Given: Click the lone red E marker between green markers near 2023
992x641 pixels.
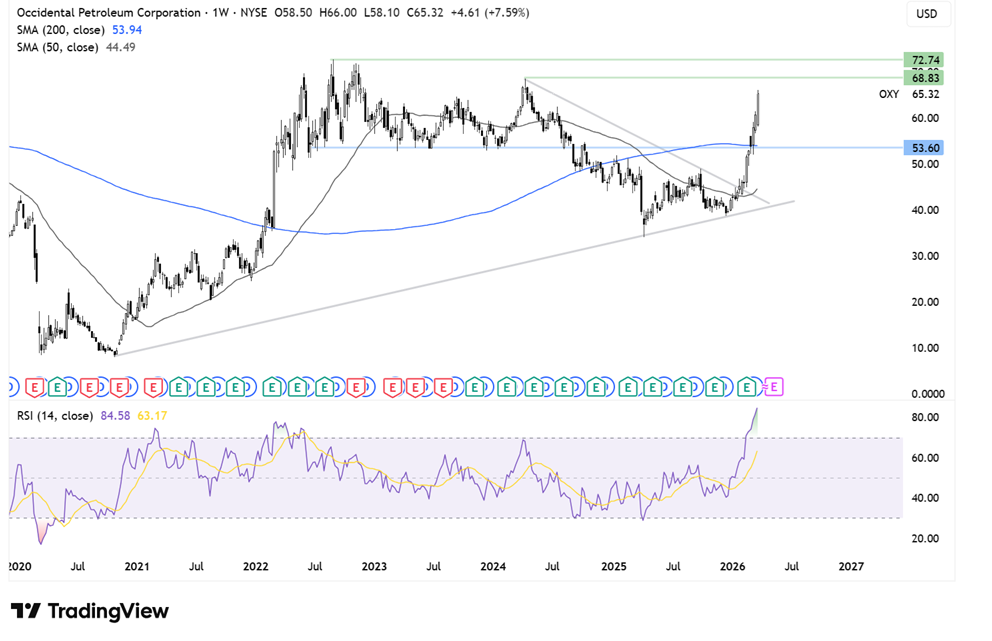Looking at the screenshot, I should [x=356, y=387].
